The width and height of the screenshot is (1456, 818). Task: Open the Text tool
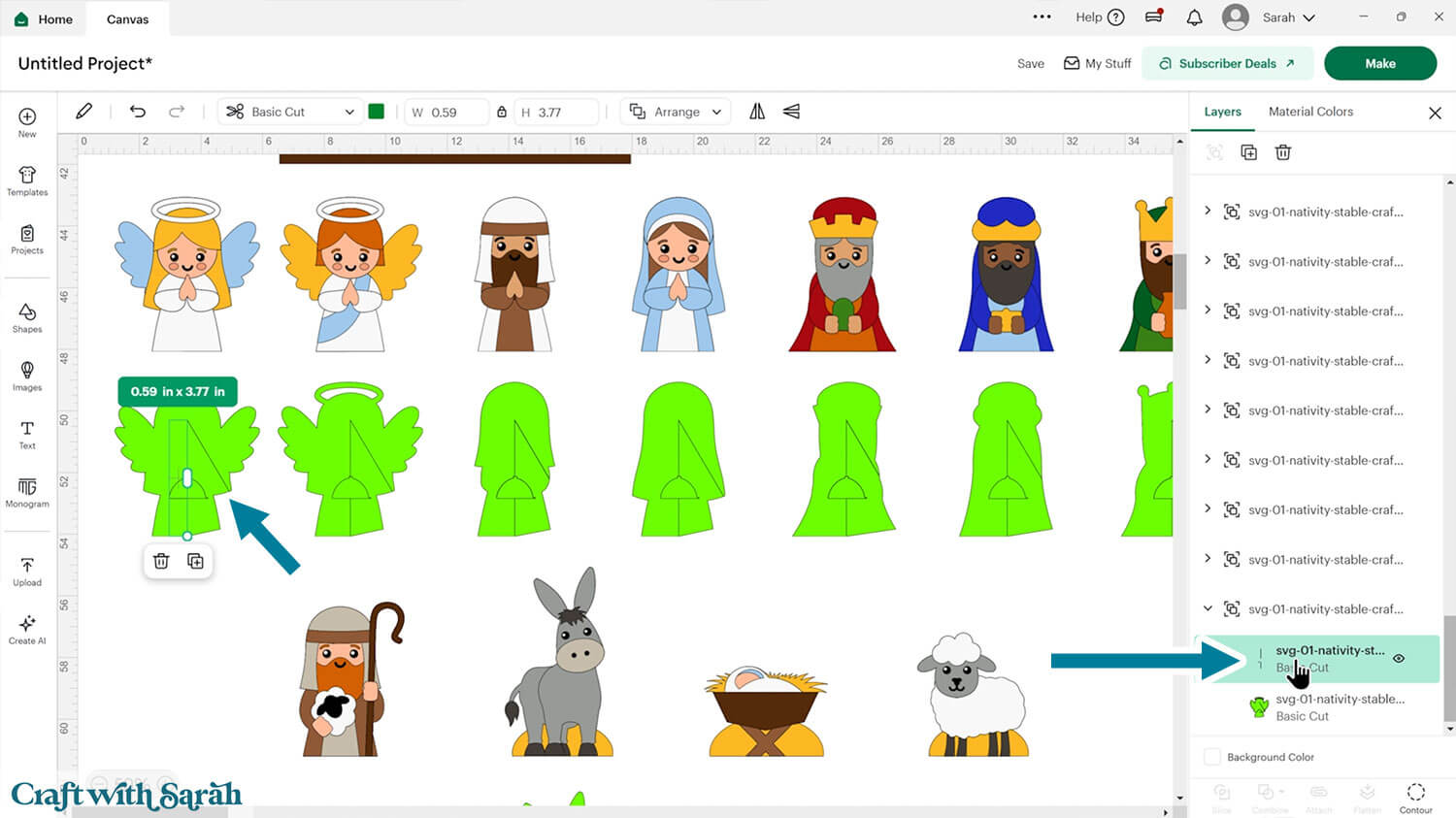click(26, 436)
